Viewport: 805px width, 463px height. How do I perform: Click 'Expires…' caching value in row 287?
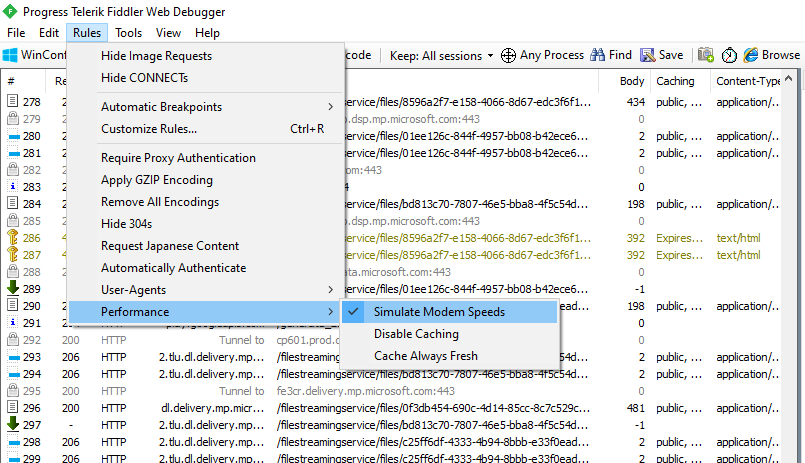point(679,255)
